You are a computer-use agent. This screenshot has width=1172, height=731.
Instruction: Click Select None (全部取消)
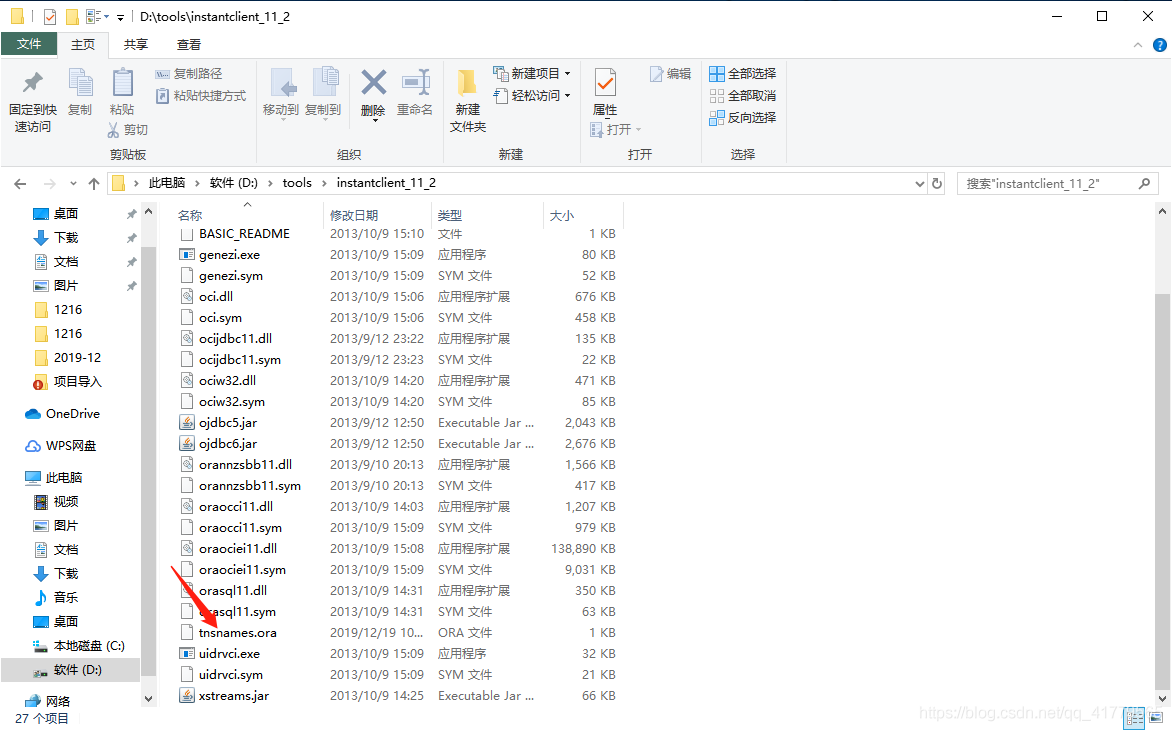coord(743,96)
